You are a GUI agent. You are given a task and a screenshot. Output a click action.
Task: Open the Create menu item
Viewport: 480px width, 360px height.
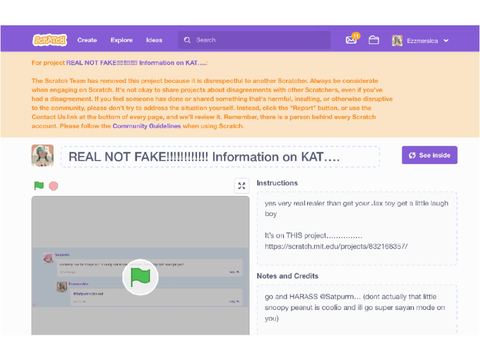87,40
